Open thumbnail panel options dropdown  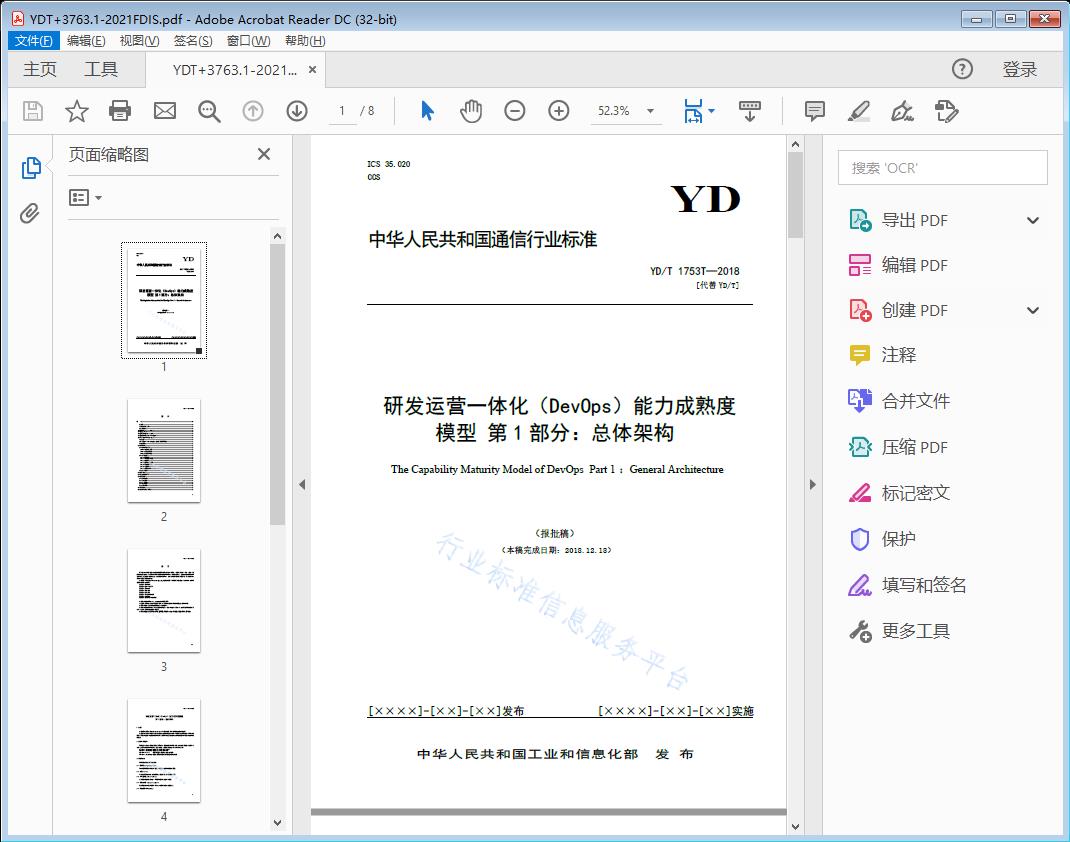click(82, 197)
